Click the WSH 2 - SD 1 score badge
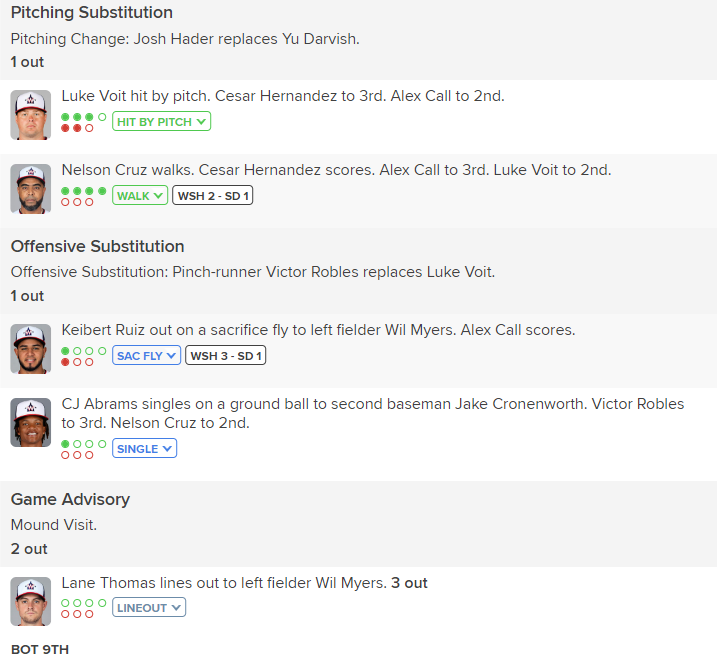This screenshot has height=668, width=717. tap(213, 196)
